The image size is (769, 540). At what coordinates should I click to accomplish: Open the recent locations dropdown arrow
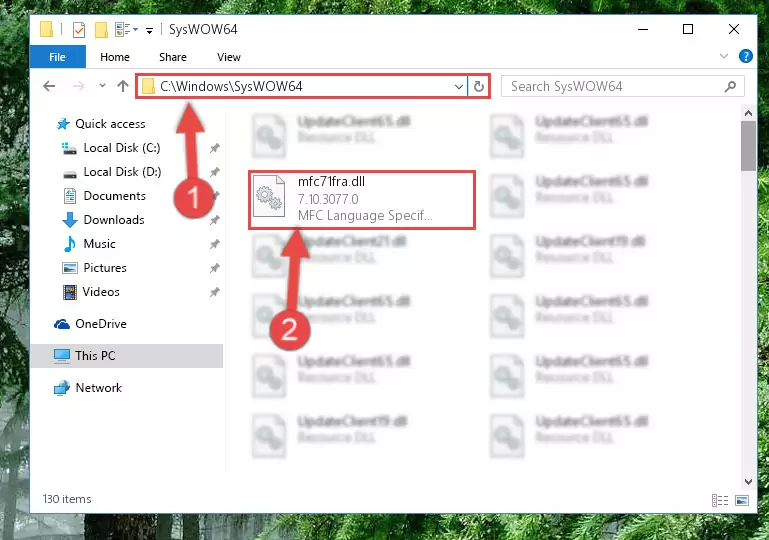click(102, 86)
